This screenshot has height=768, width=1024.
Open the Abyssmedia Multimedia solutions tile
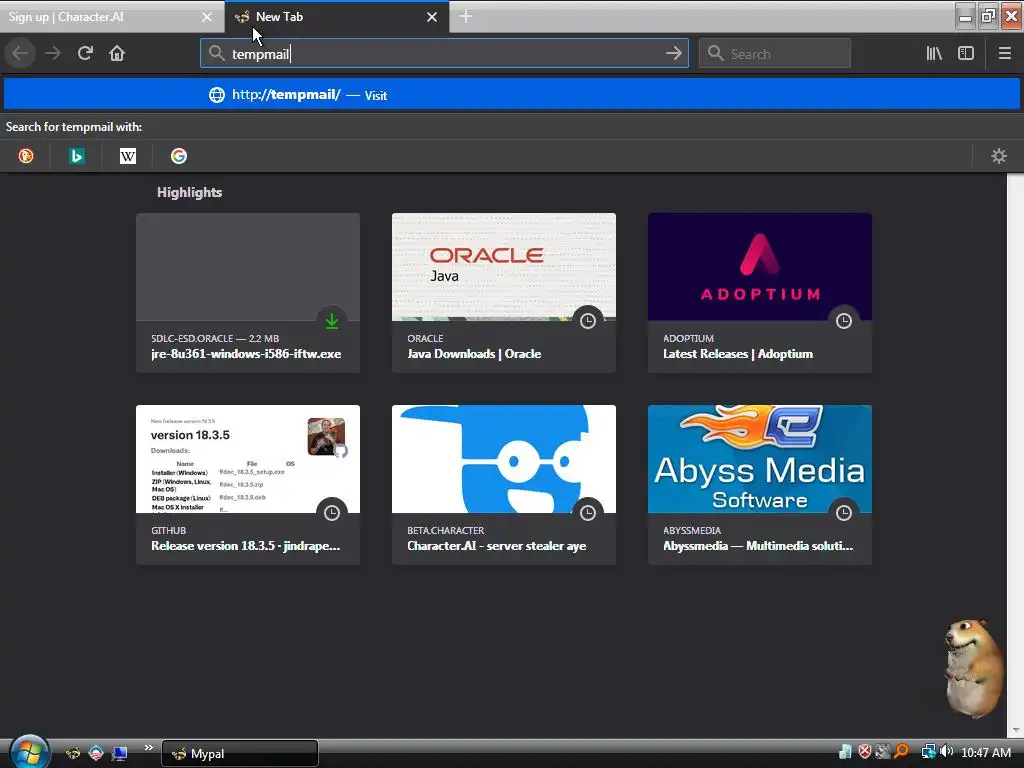(760, 485)
